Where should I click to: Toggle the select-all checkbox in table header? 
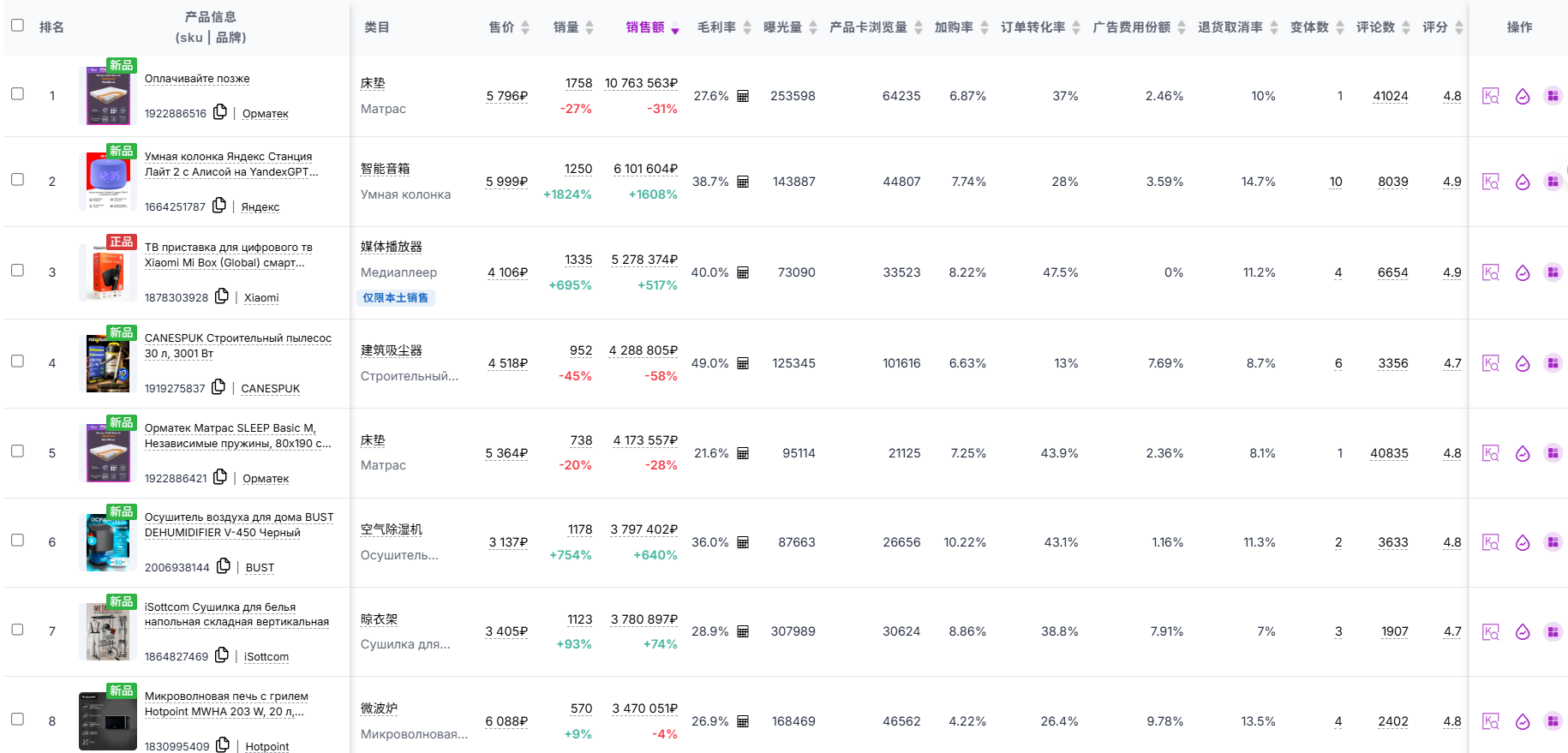coord(17,26)
